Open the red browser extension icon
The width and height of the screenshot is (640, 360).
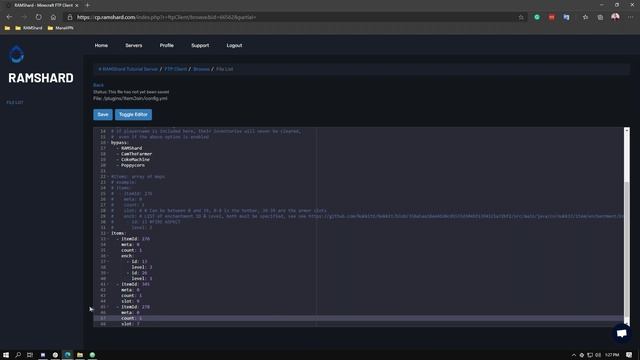click(x=552, y=17)
